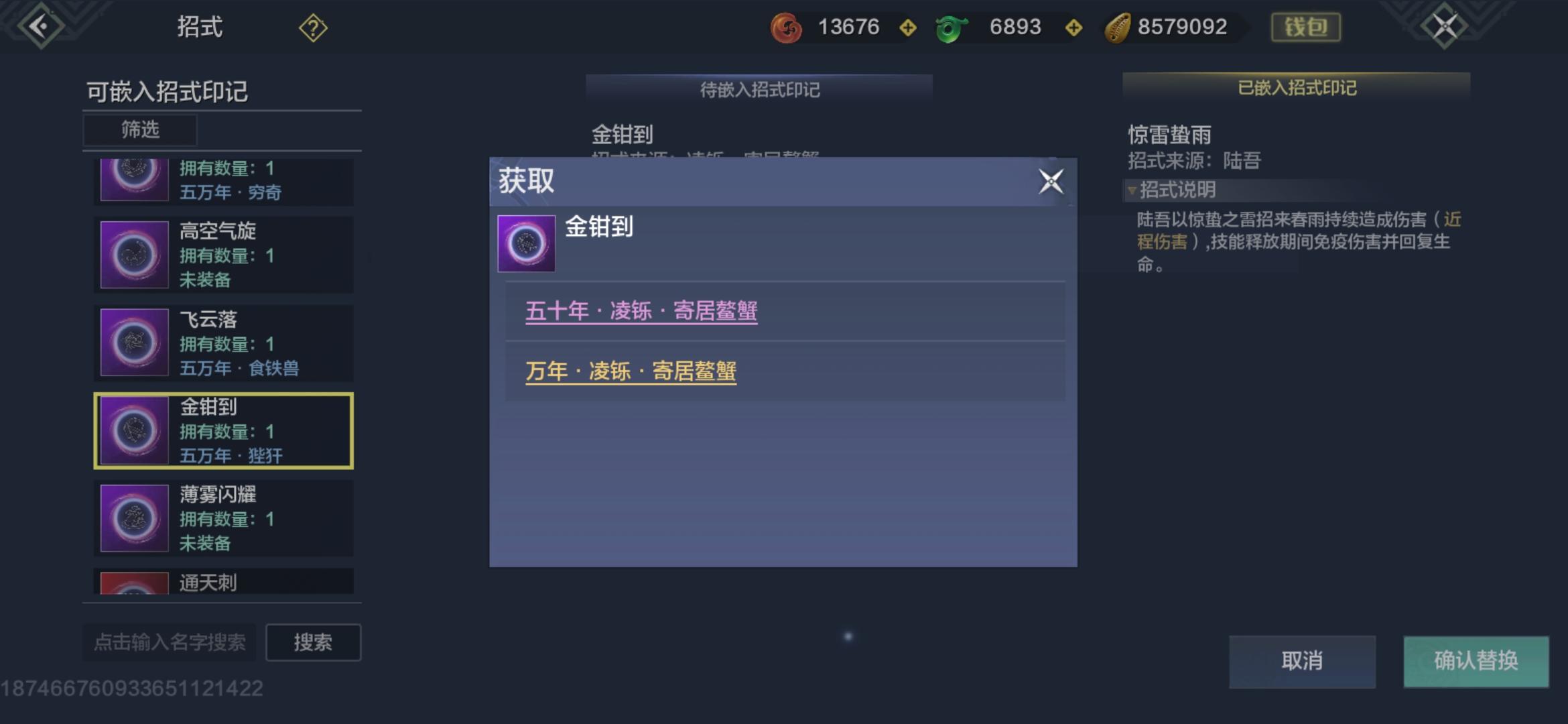Screen dimensions: 1568x724
Task: Click the plus next to 6893 jade currency
Action: (1073, 27)
